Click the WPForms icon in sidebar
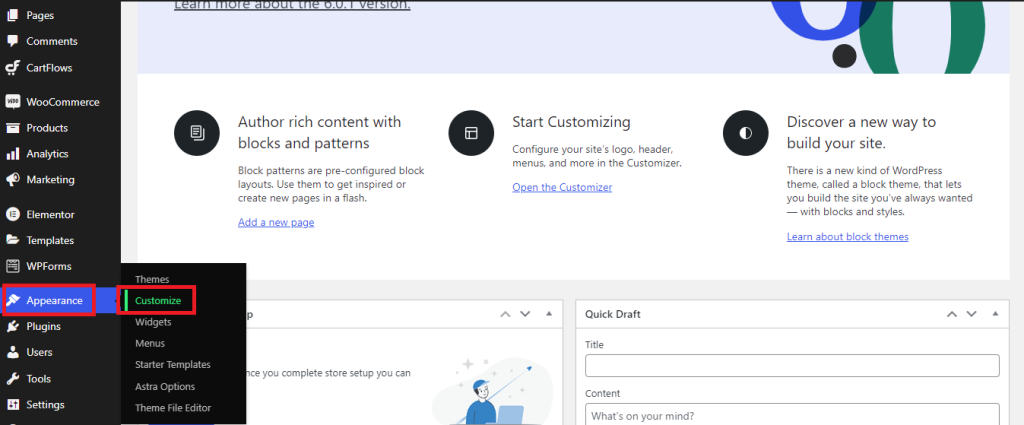The width and height of the screenshot is (1024, 425). pos(13,266)
